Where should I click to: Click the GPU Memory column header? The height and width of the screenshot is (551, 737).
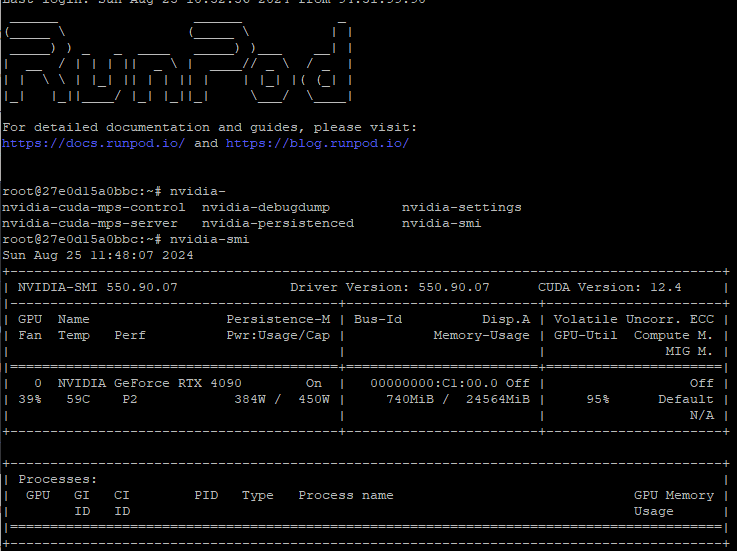tap(674, 495)
